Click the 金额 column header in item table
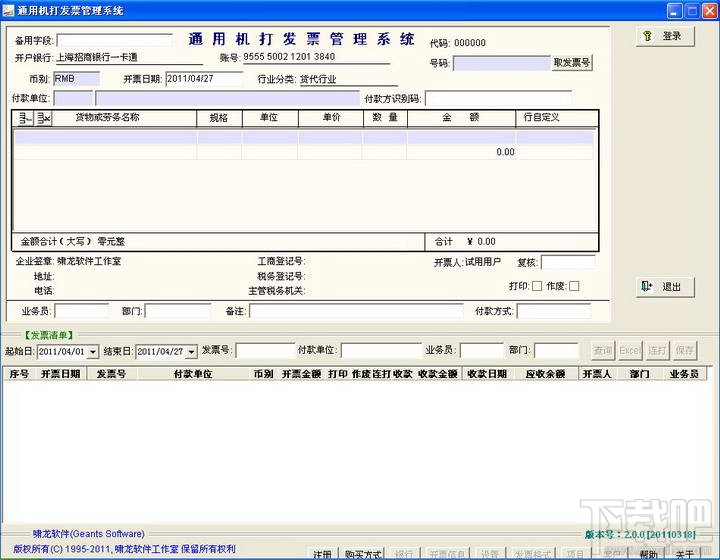 (x=461, y=118)
